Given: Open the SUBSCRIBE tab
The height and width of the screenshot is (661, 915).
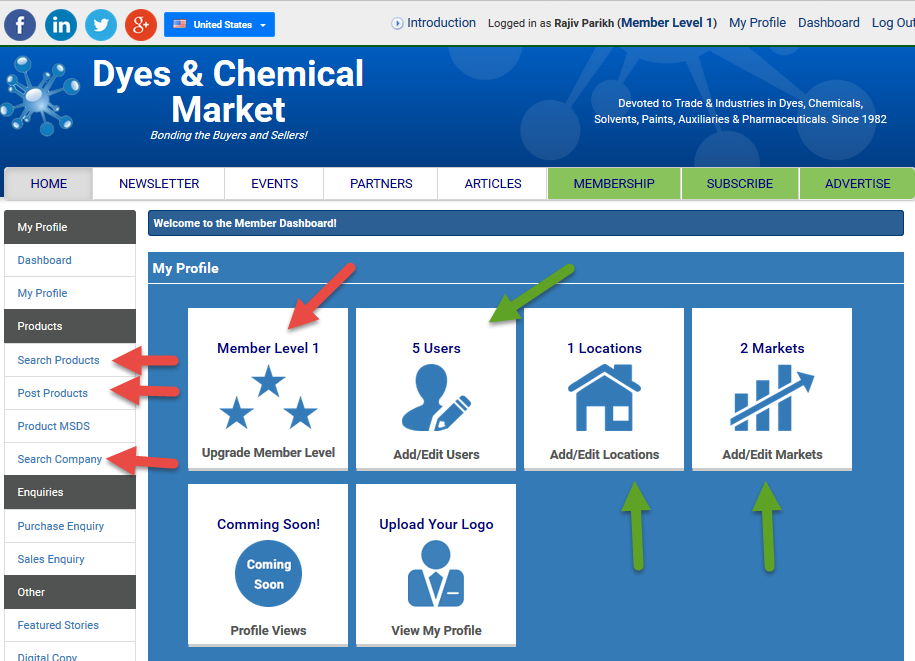Looking at the screenshot, I should 739,184.
